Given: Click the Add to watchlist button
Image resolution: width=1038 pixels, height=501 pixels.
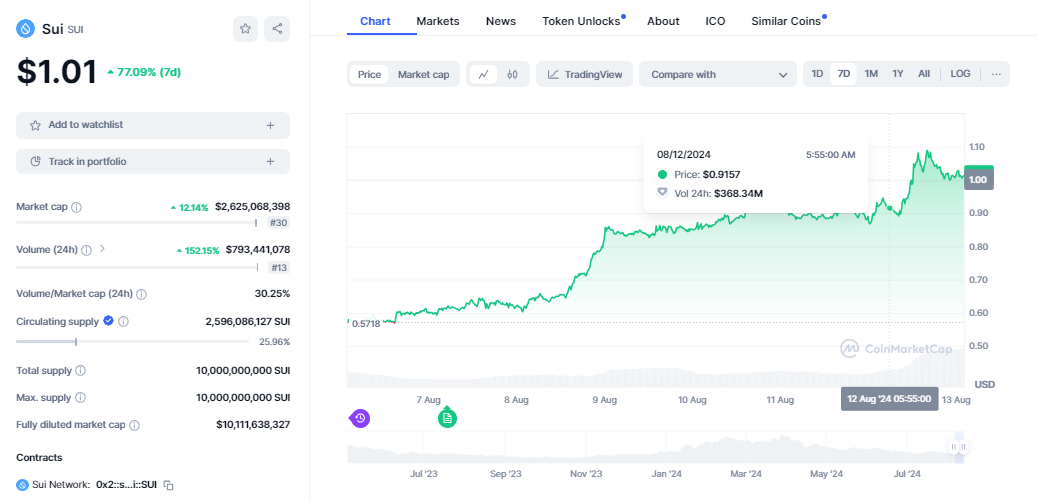Looking at the screenshot, I should (x=153, y=125).
